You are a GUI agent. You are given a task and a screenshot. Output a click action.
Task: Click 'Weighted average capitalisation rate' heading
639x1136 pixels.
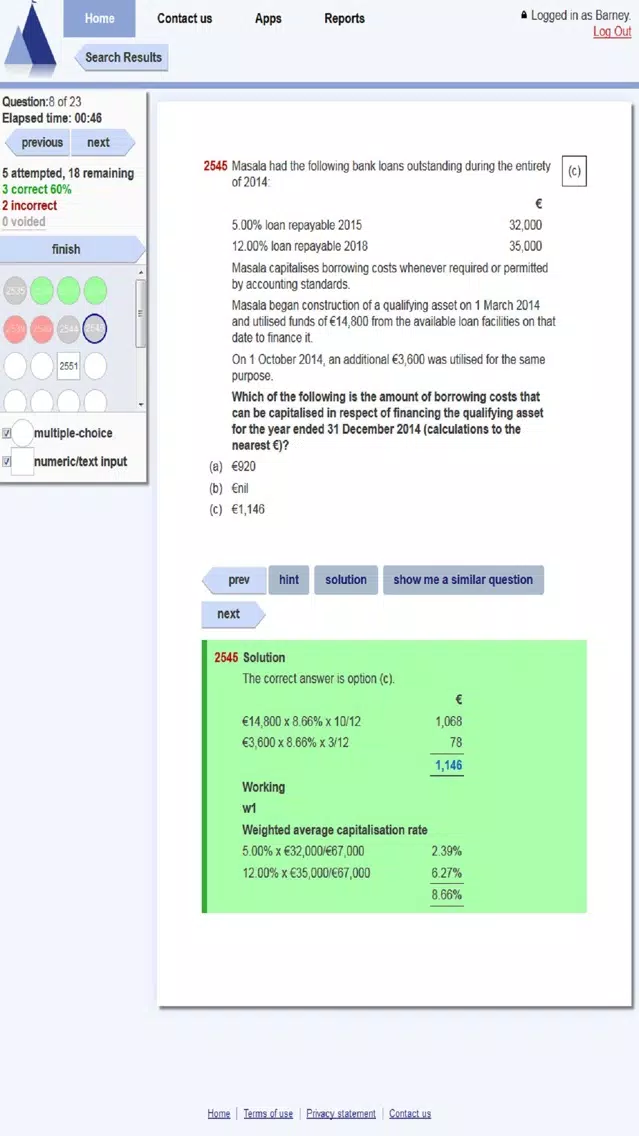click(335, 830)
